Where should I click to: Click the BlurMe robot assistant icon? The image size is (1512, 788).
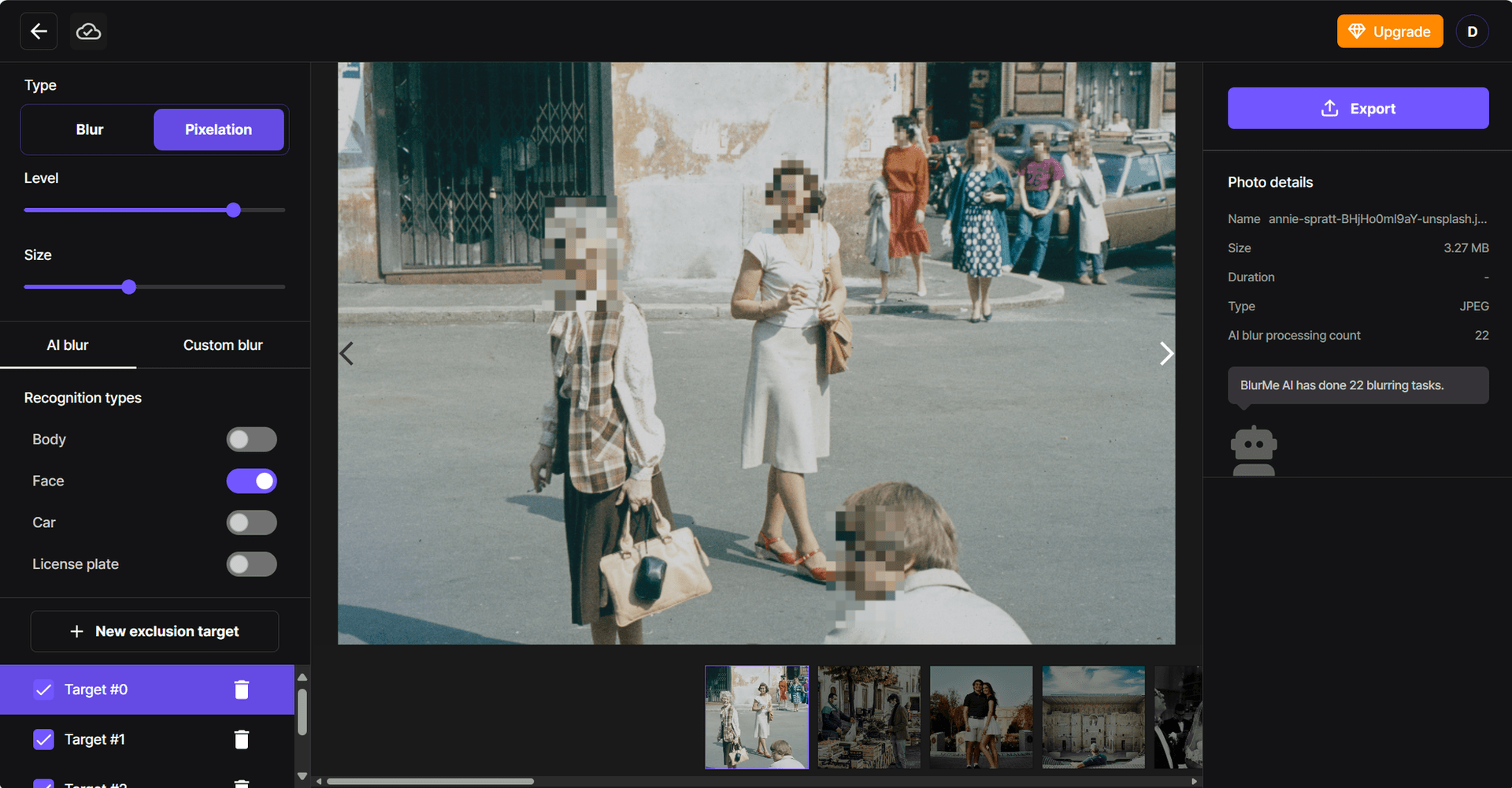point(1254,451)
